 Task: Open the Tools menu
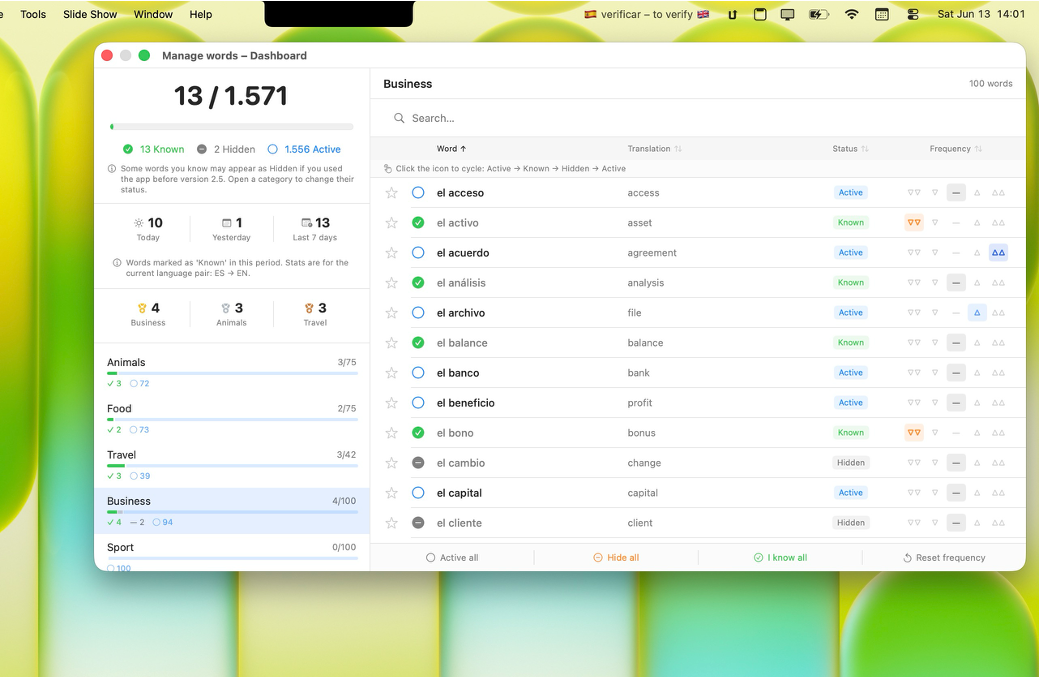pos(33,15)
